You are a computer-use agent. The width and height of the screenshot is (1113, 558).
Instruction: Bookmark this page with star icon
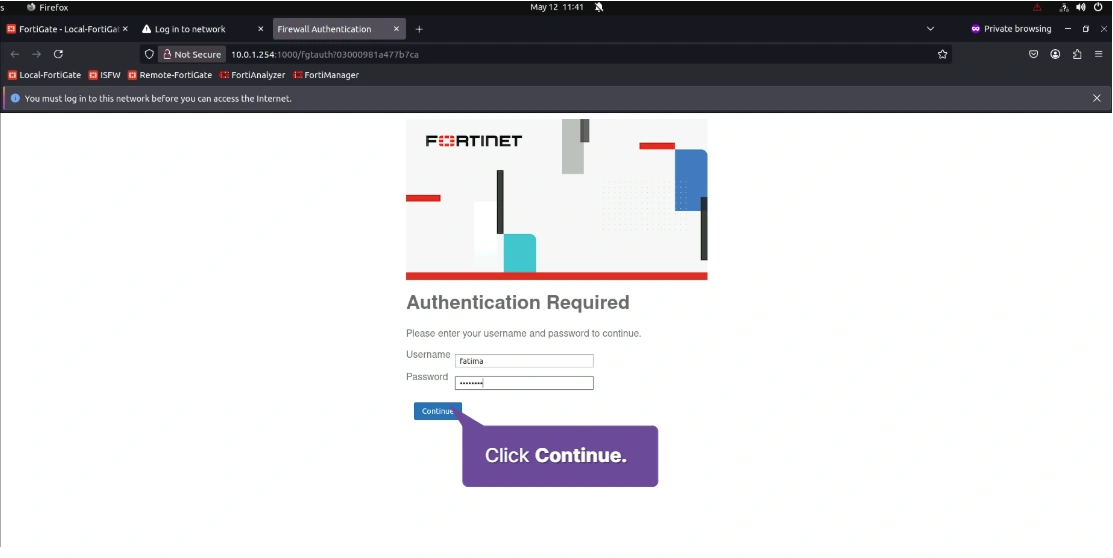pos(943,54)
